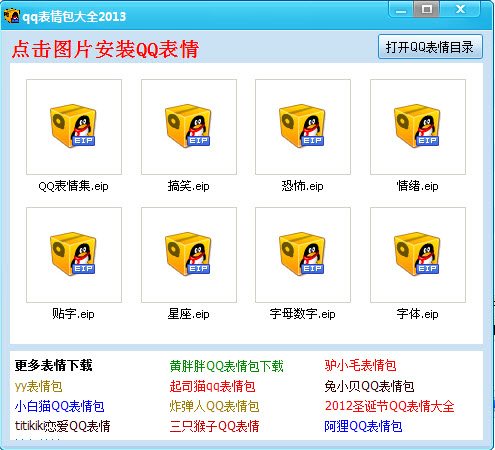495x450 pixels.
Task: Open the 2012圣诞节QQ表情大全 link
Action: click(389, 406)
